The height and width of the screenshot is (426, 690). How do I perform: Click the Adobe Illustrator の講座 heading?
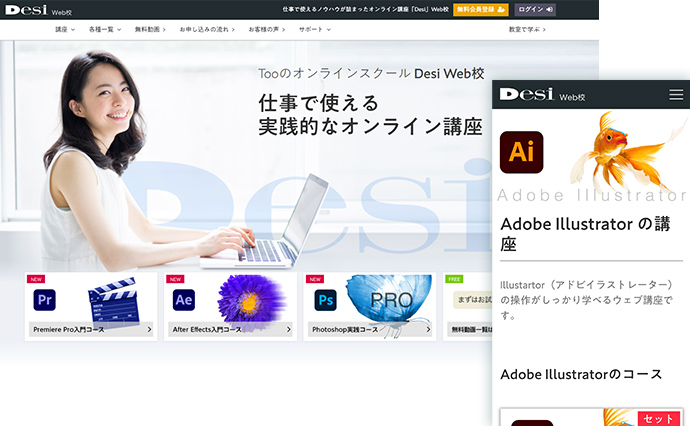tap(585, 234)
